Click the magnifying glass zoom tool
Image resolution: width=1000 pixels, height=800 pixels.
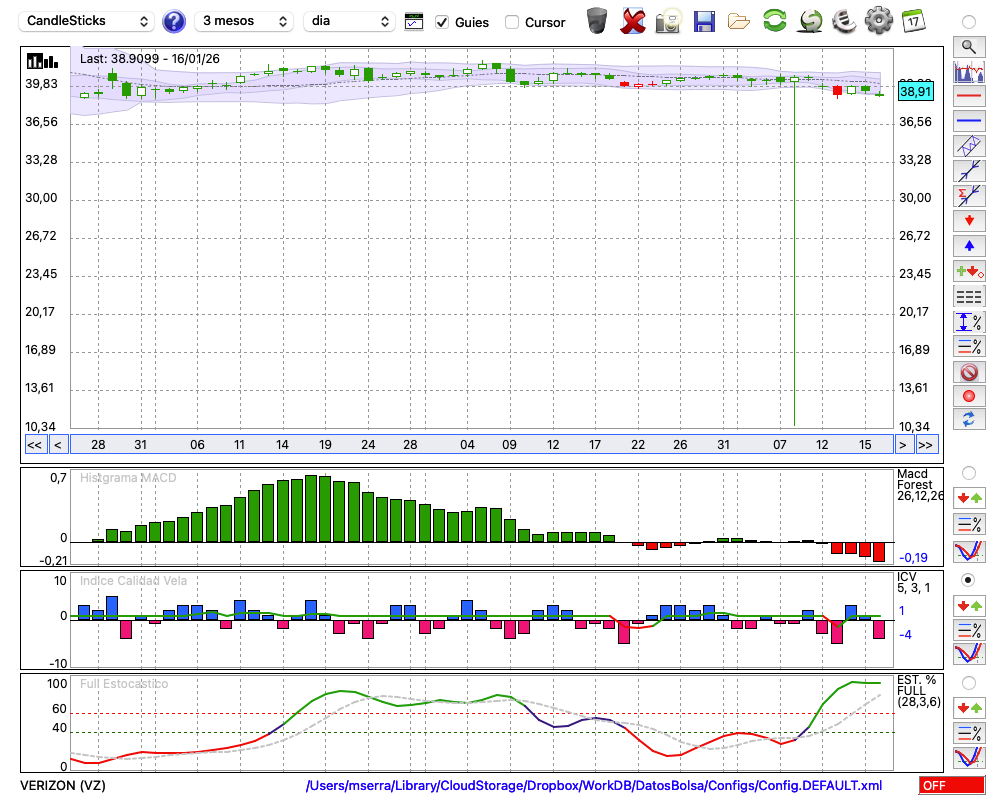[x=968, y=46]
